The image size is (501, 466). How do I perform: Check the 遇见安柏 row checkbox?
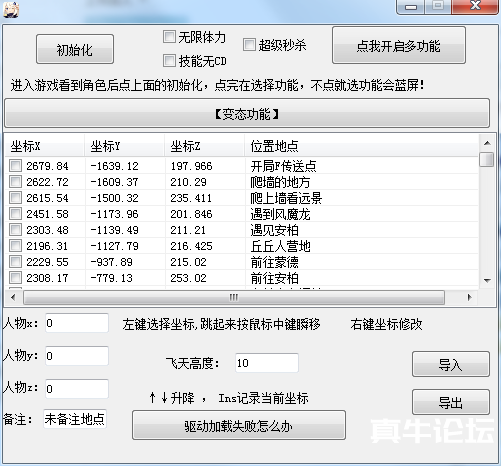click(15, 230)
